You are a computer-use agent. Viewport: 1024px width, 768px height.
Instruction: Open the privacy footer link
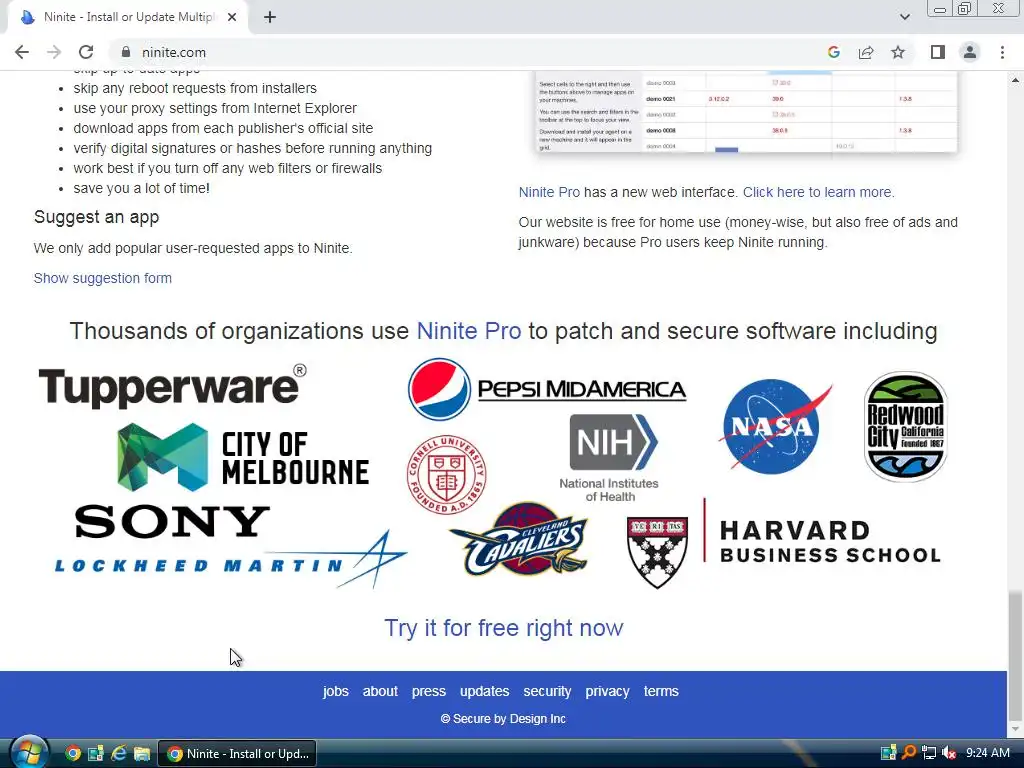pos(607,691)
